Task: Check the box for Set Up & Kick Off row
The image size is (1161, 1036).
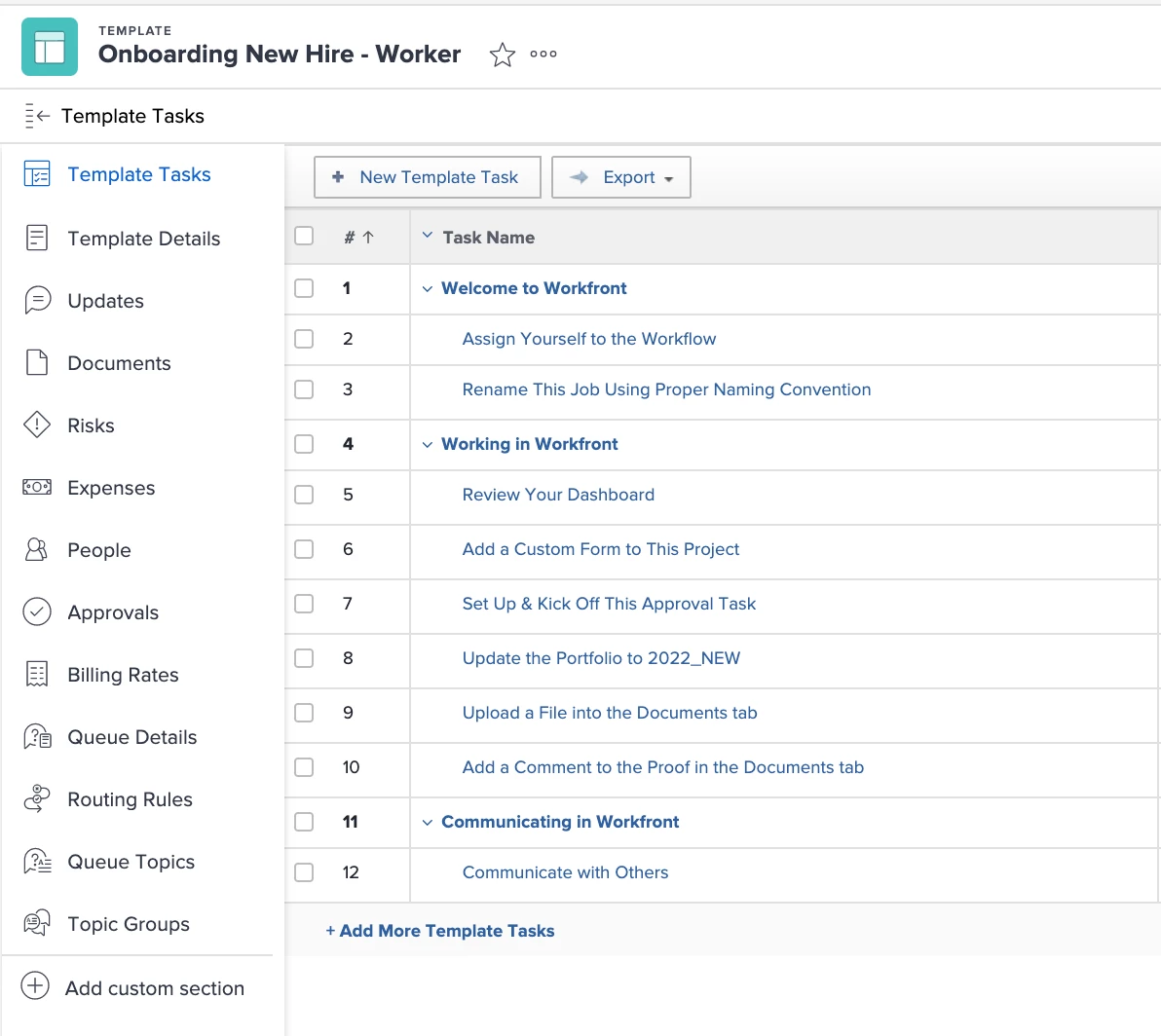Action: 304,604
